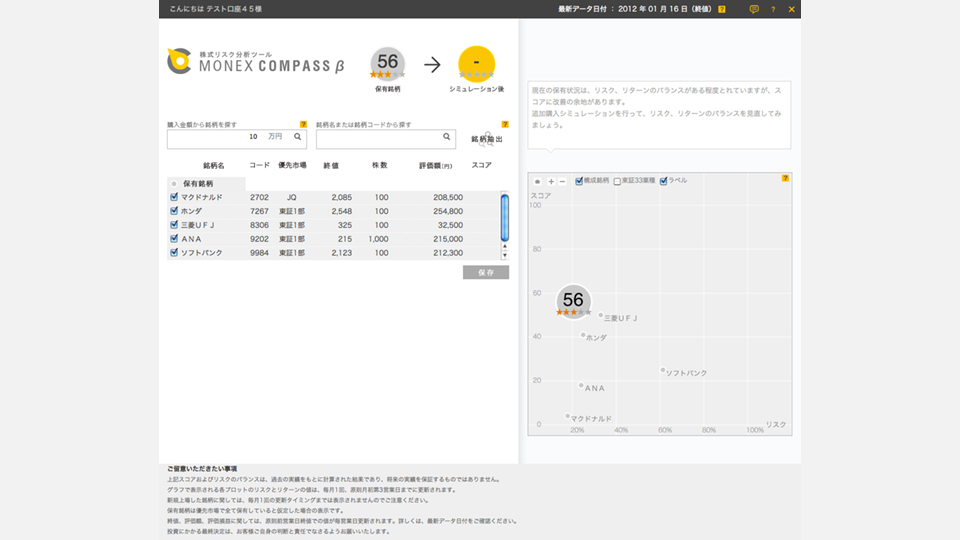This screenshot has height=540, width=960.
Task: Open the MONEX COMPASS logo
Action: [x=256, y=62]
